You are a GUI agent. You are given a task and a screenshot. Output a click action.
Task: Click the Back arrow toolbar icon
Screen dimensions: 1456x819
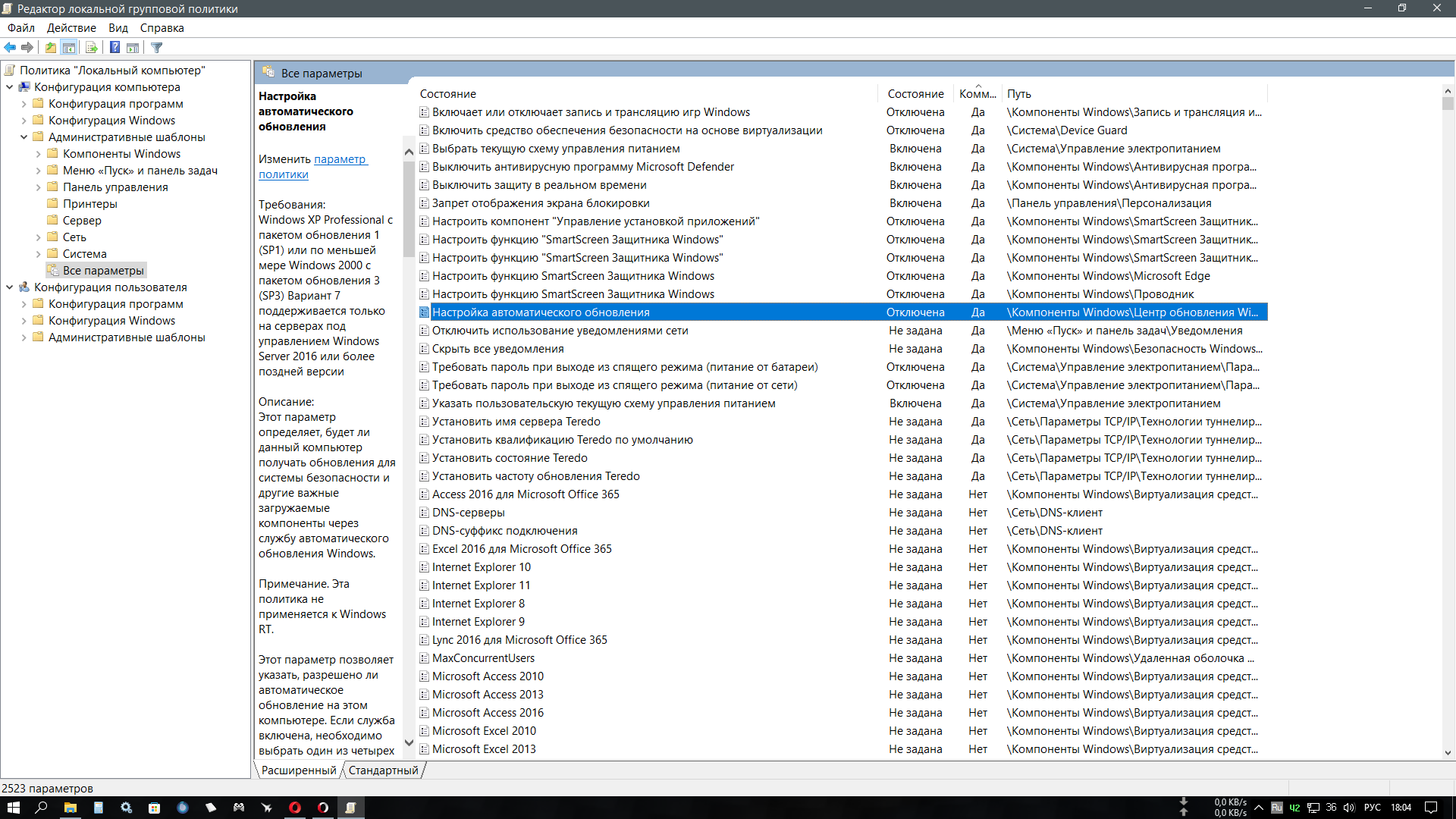10,48
